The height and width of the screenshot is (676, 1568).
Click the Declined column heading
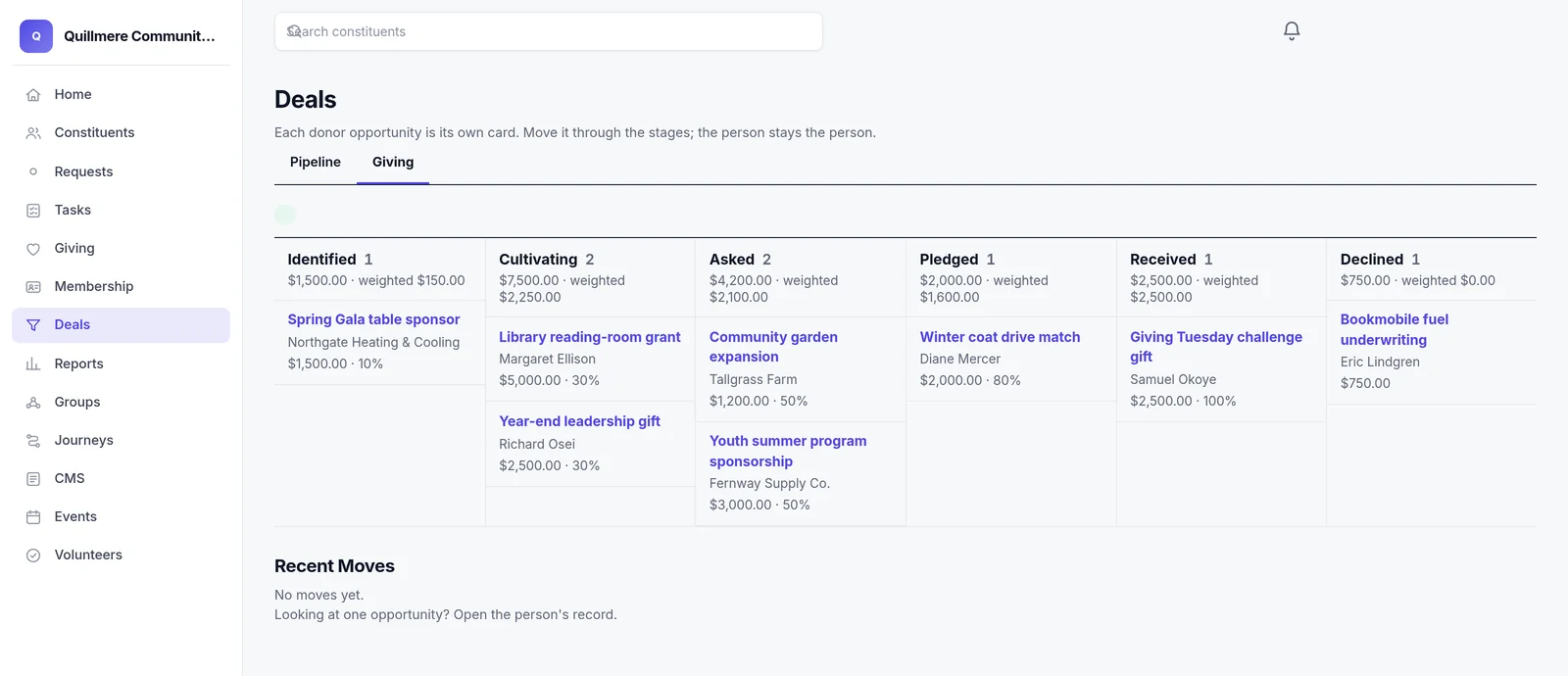coord(1372,260)
